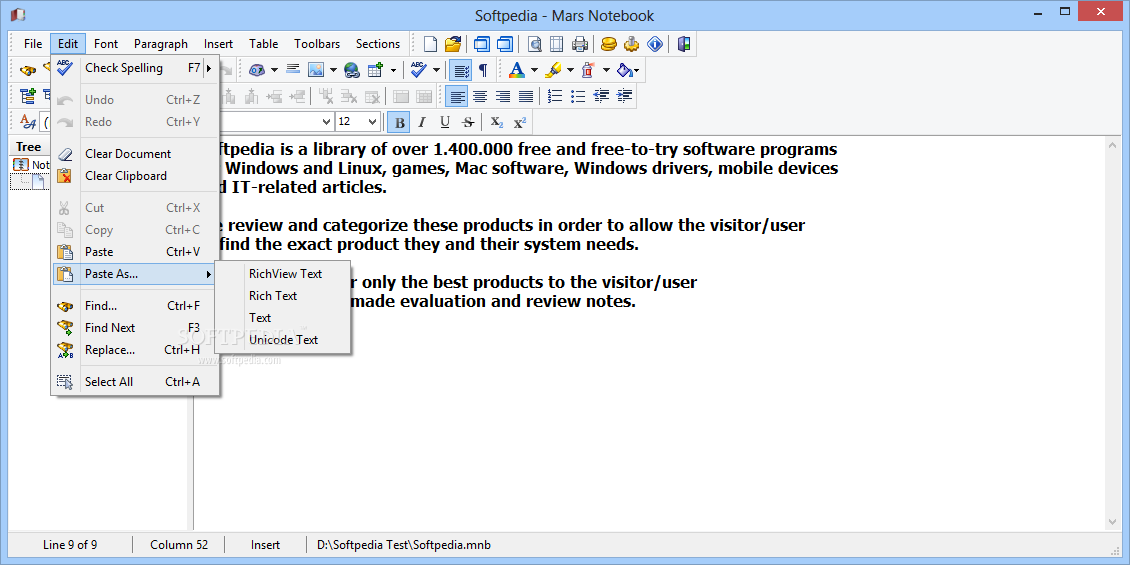Image resolution: width=1130 pixels, height=565 pixels.
Task: Open the Paragraph menu
Action: [x=161, y=44]
